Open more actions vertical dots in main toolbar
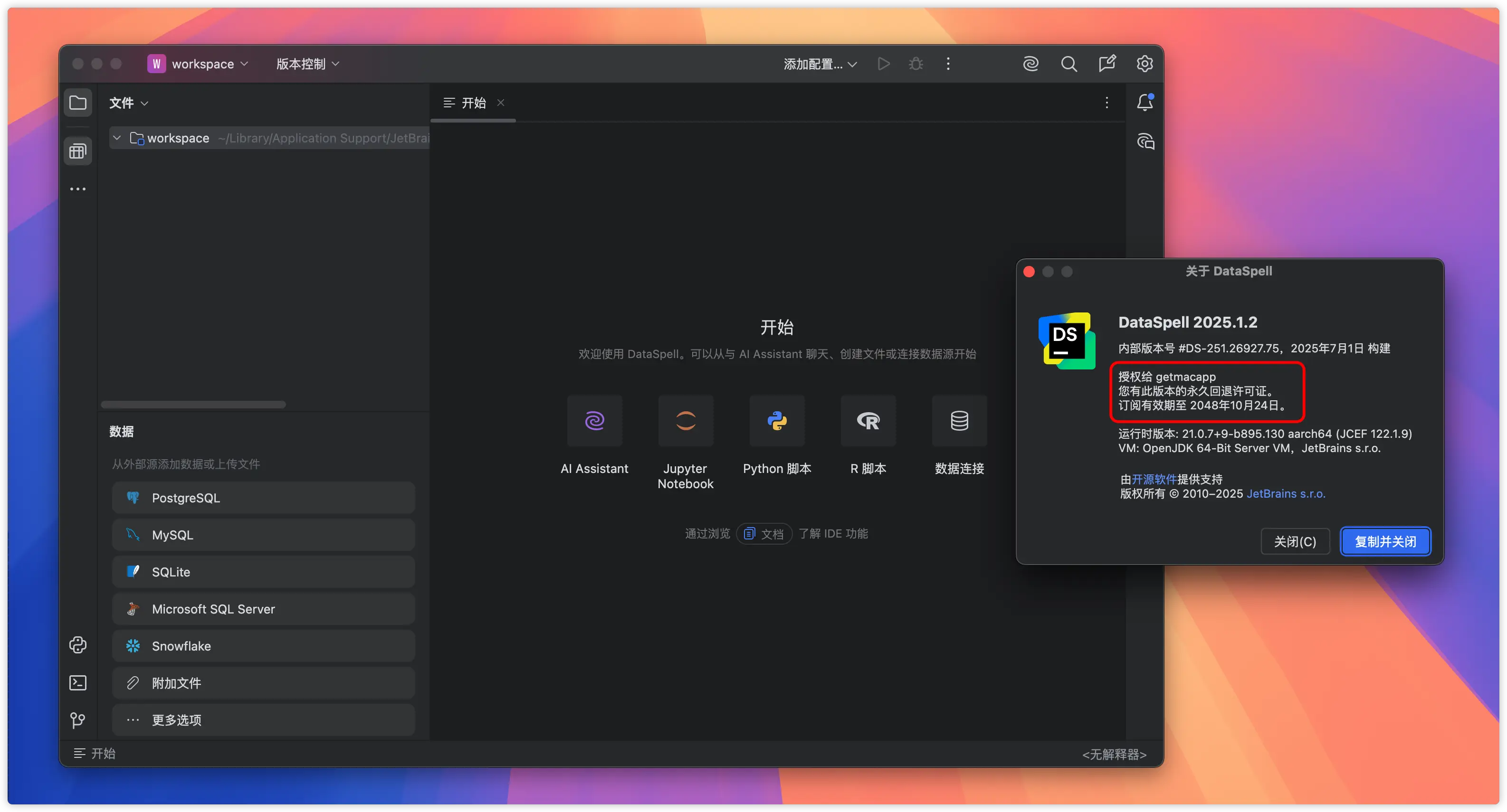The height and width of the screenshot is (812, 1507). (x=948, y=64)
